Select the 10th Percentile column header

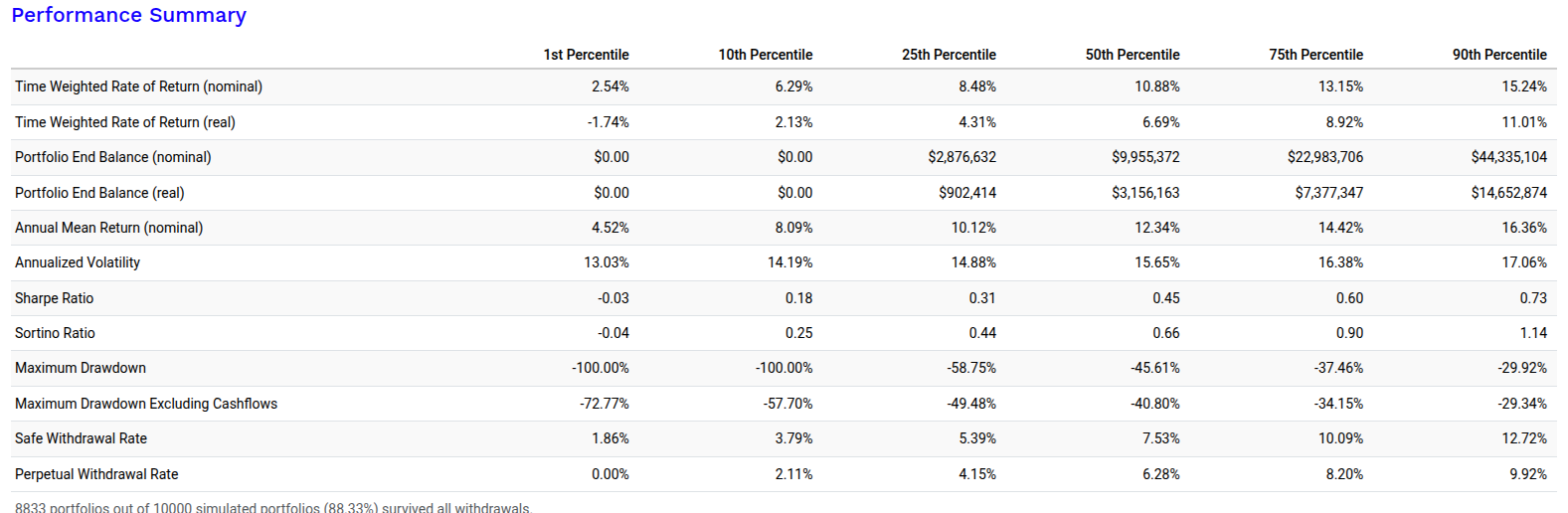765,55
